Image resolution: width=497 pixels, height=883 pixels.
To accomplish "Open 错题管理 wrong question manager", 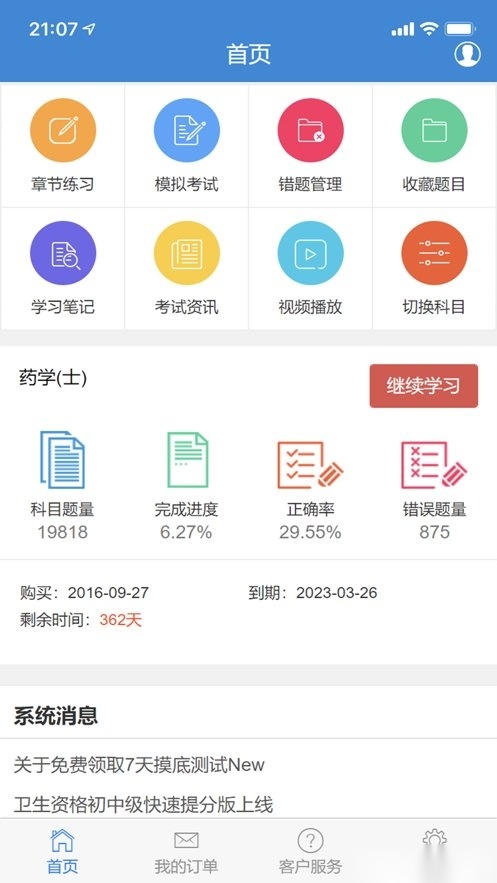I will tap(310, 131).
